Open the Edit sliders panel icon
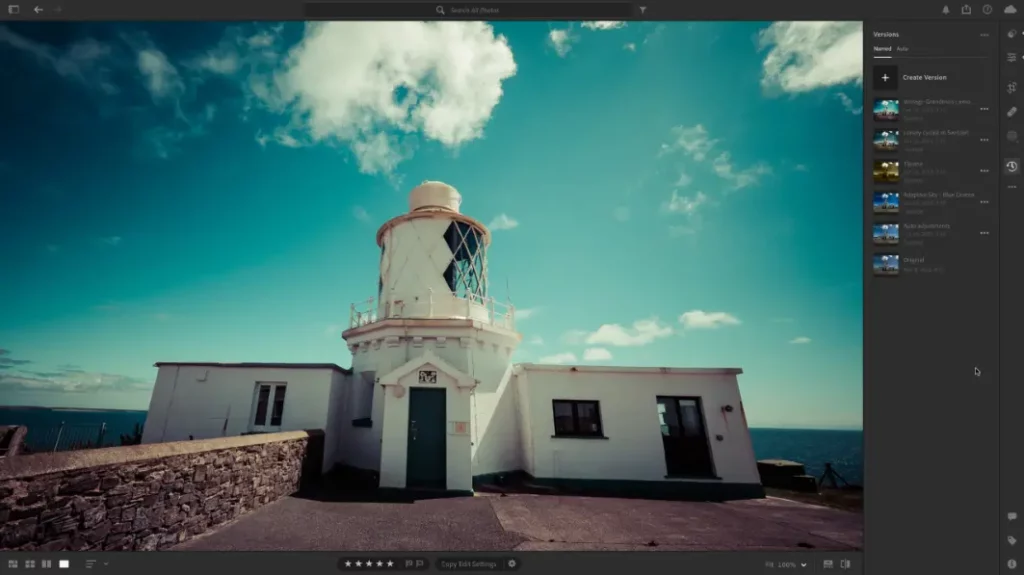Viewport: 1024px width, 575px height. point(1012,57)
